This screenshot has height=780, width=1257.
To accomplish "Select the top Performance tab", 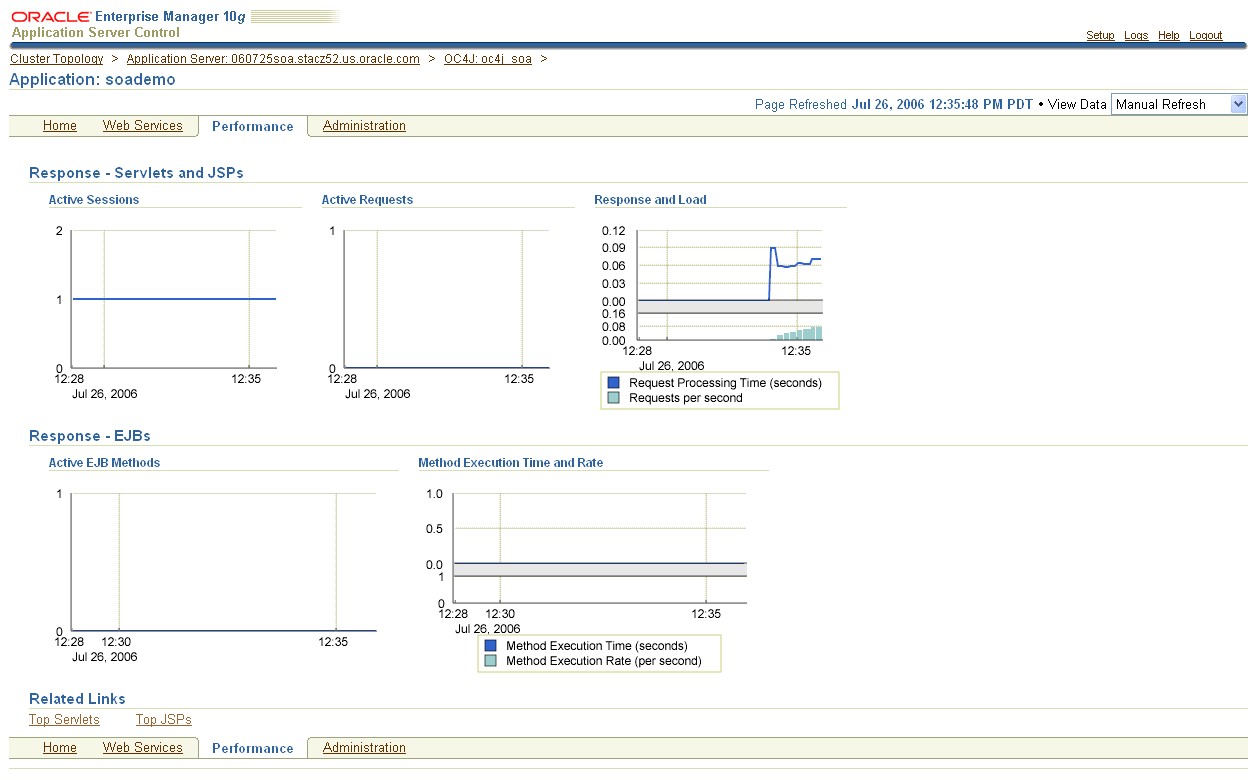I will point(253,126).
